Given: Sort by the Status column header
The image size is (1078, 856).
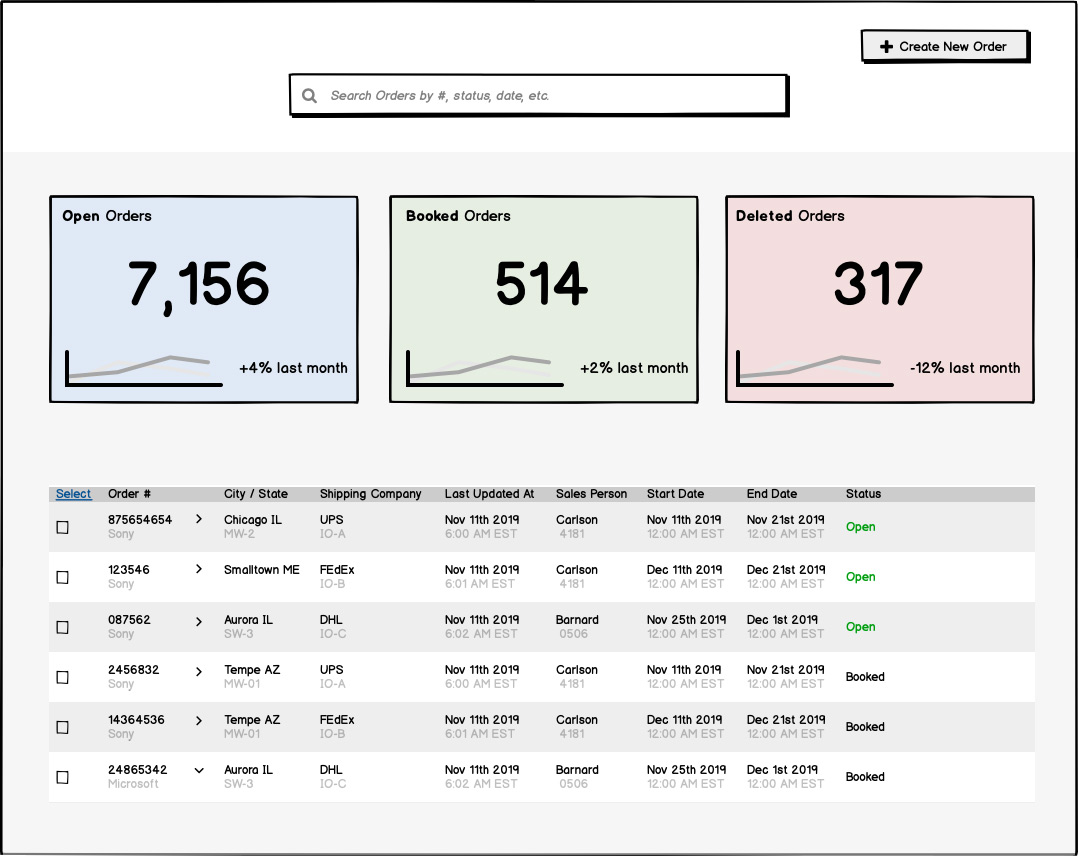Looking at the screenshot, I should click(x=863, y=494).
